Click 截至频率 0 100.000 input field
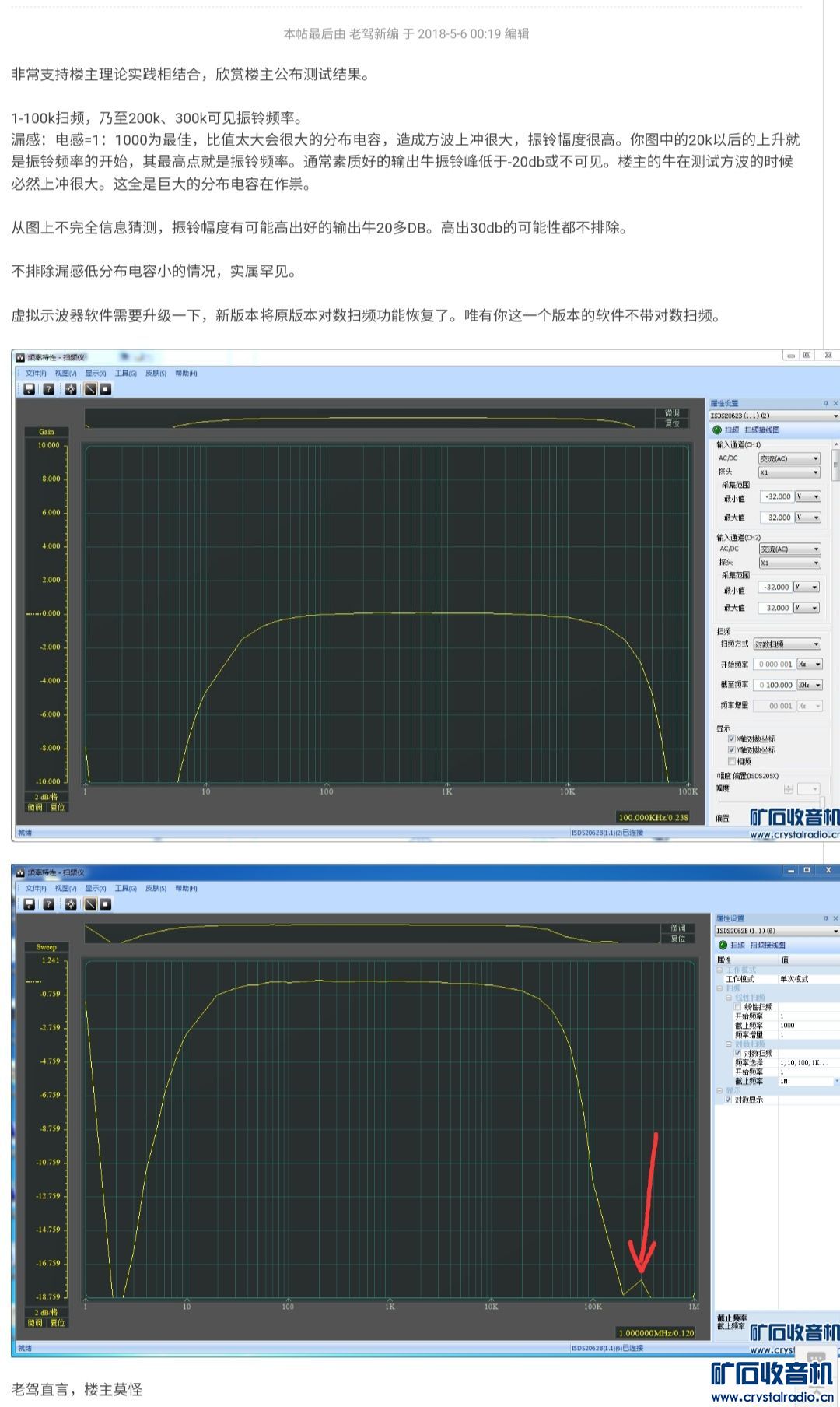 pyautogui.click(x=775, y=686)
